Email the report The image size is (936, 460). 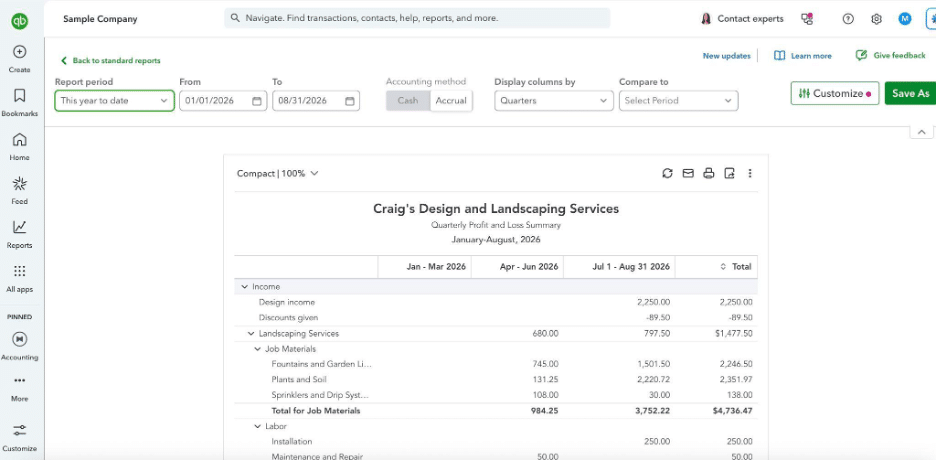[x=688, y=173]
